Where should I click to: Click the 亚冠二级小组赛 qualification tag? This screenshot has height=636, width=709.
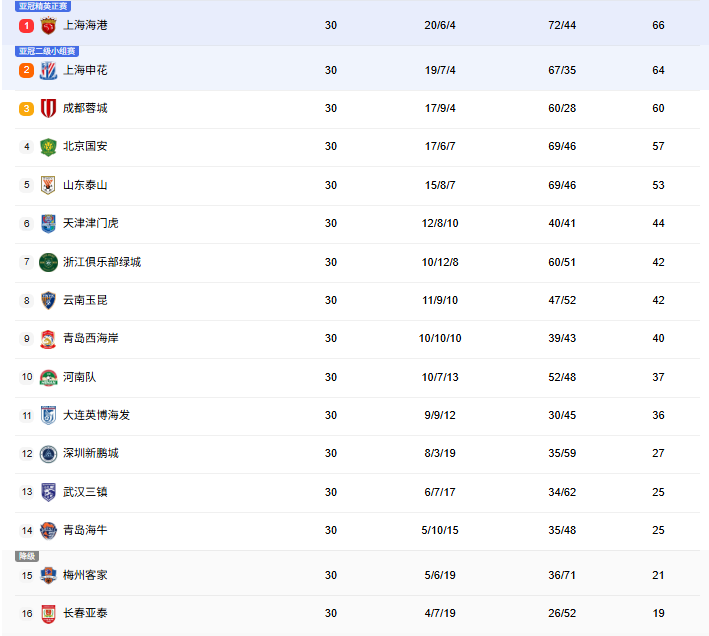pyautogui.click(x=47, y=51)
